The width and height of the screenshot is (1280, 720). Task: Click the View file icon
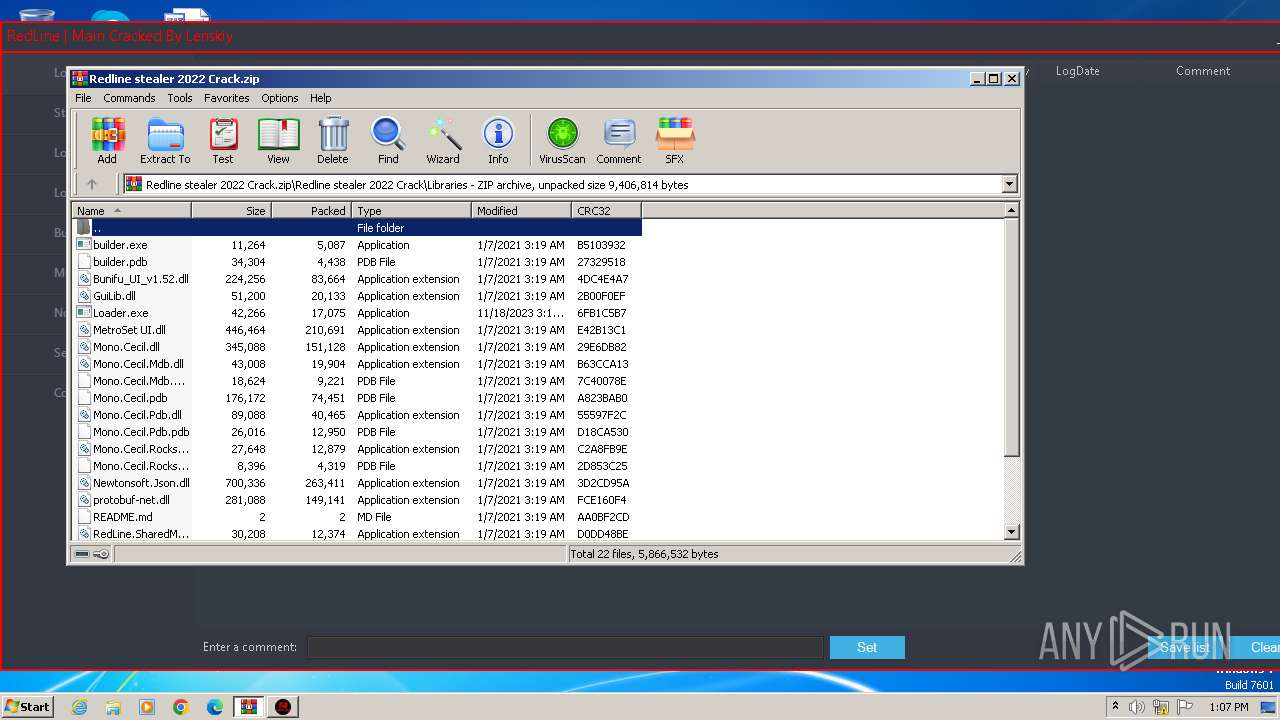pos(278,140)
